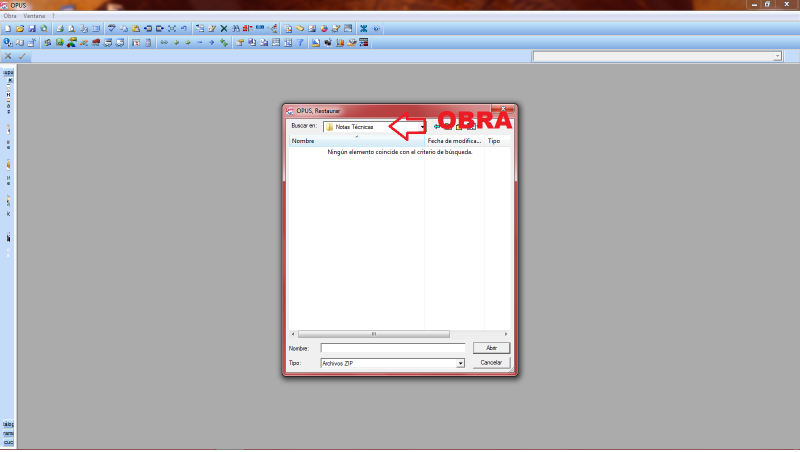Click the Open folder toolbar icon
This screenshot has height=452, width=800.
click(x=19, y=29)
